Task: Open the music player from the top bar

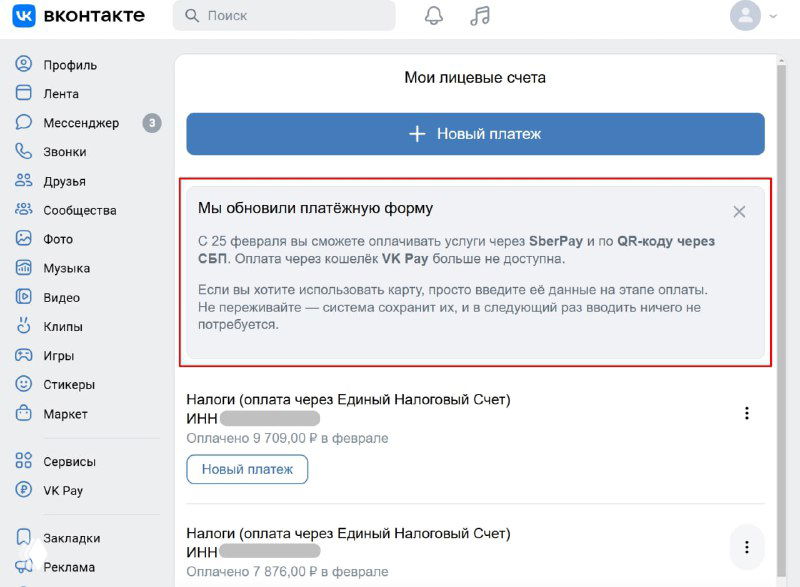Action: (479, 15)
